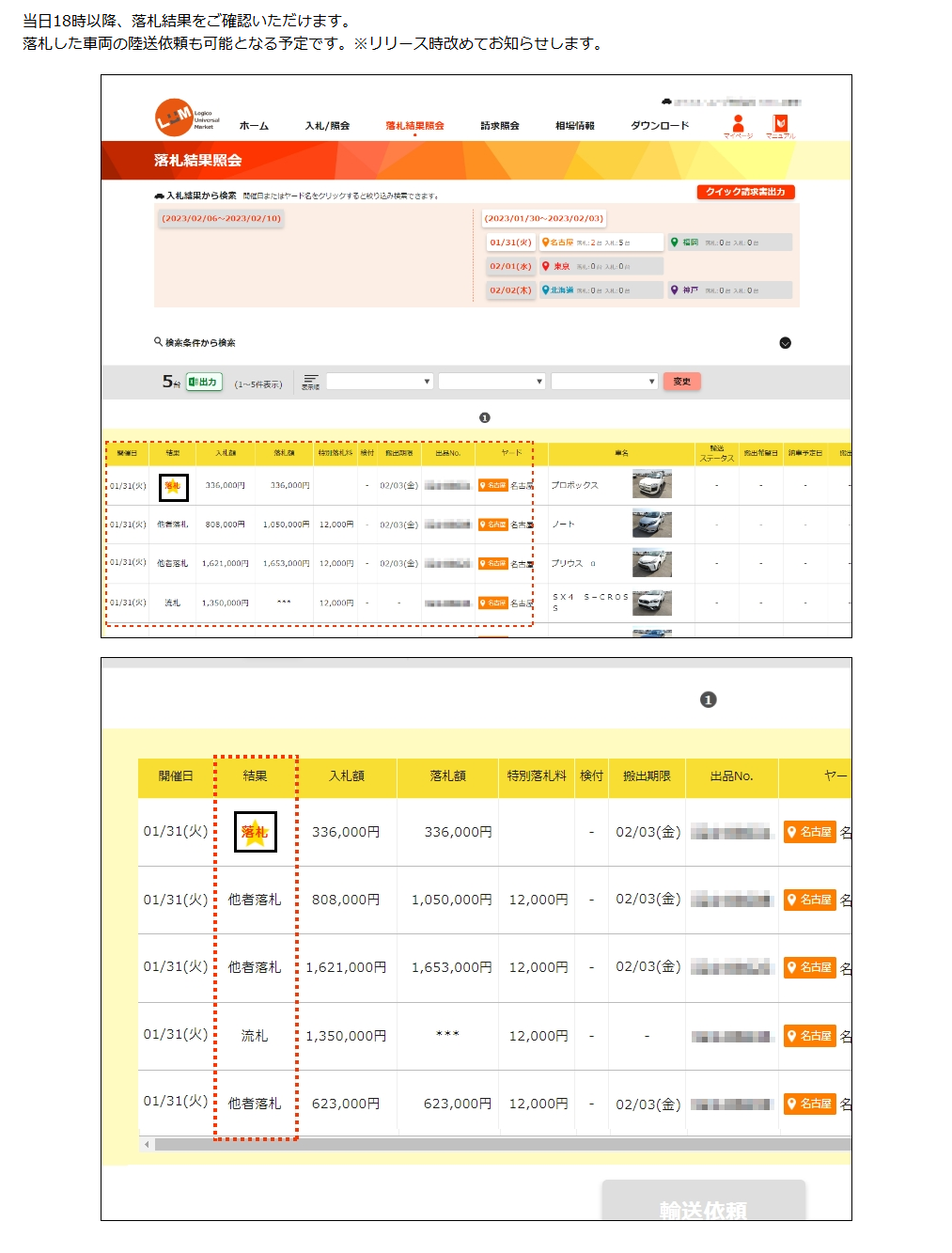Open the second sort dropdown
The image size is (952, 1253).
point(492,382)
